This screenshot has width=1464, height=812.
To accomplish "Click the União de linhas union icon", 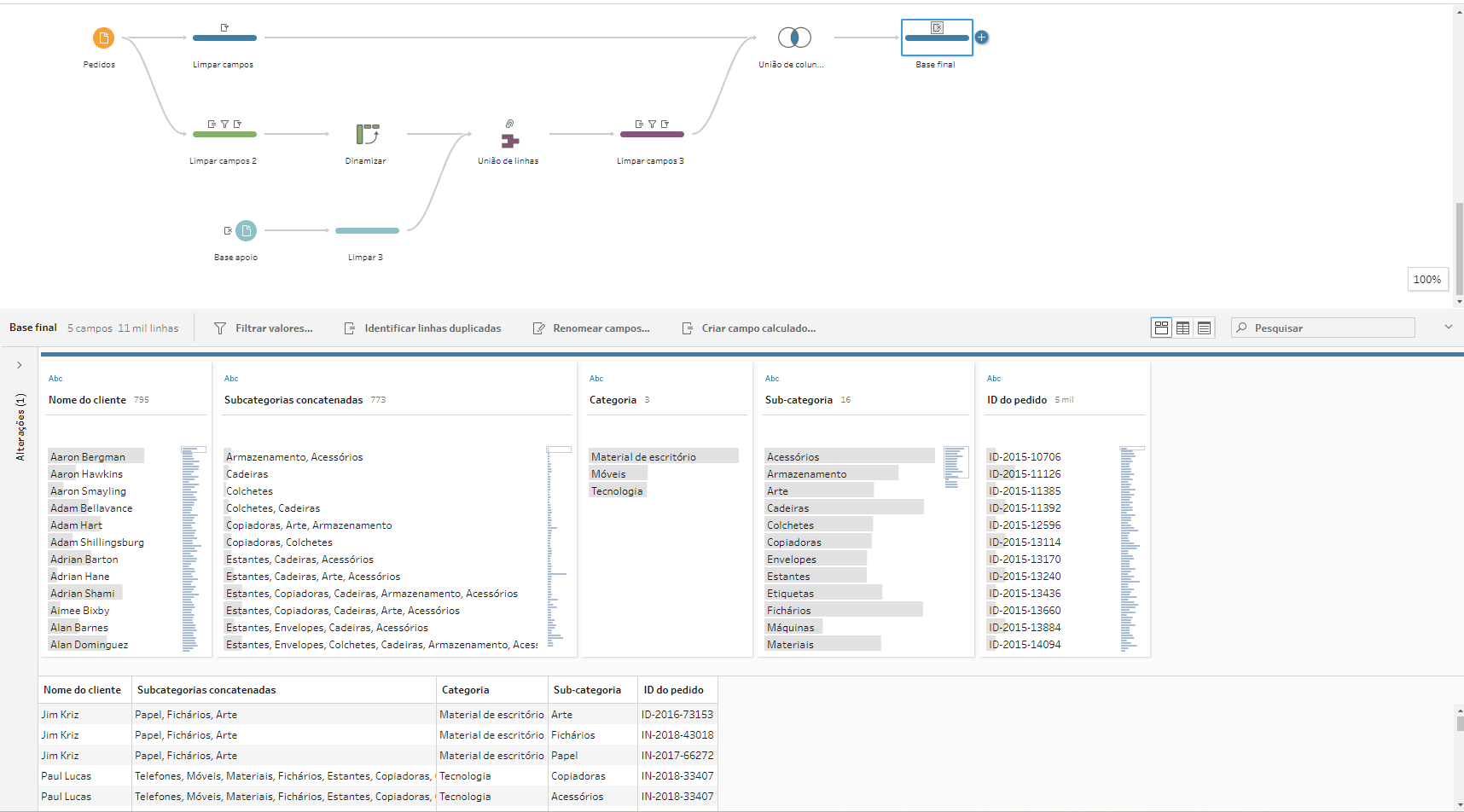I will [509, 140].
